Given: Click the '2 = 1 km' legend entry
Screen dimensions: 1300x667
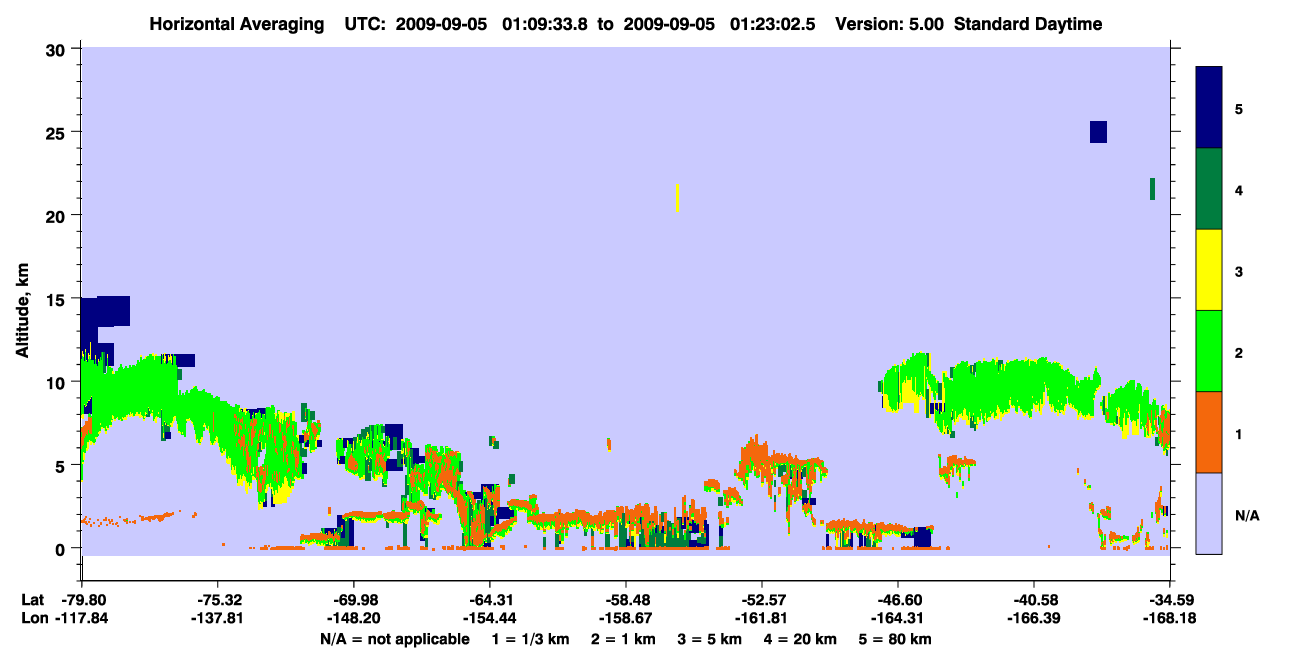Looking at the screenshot, I should coord(625,639).
